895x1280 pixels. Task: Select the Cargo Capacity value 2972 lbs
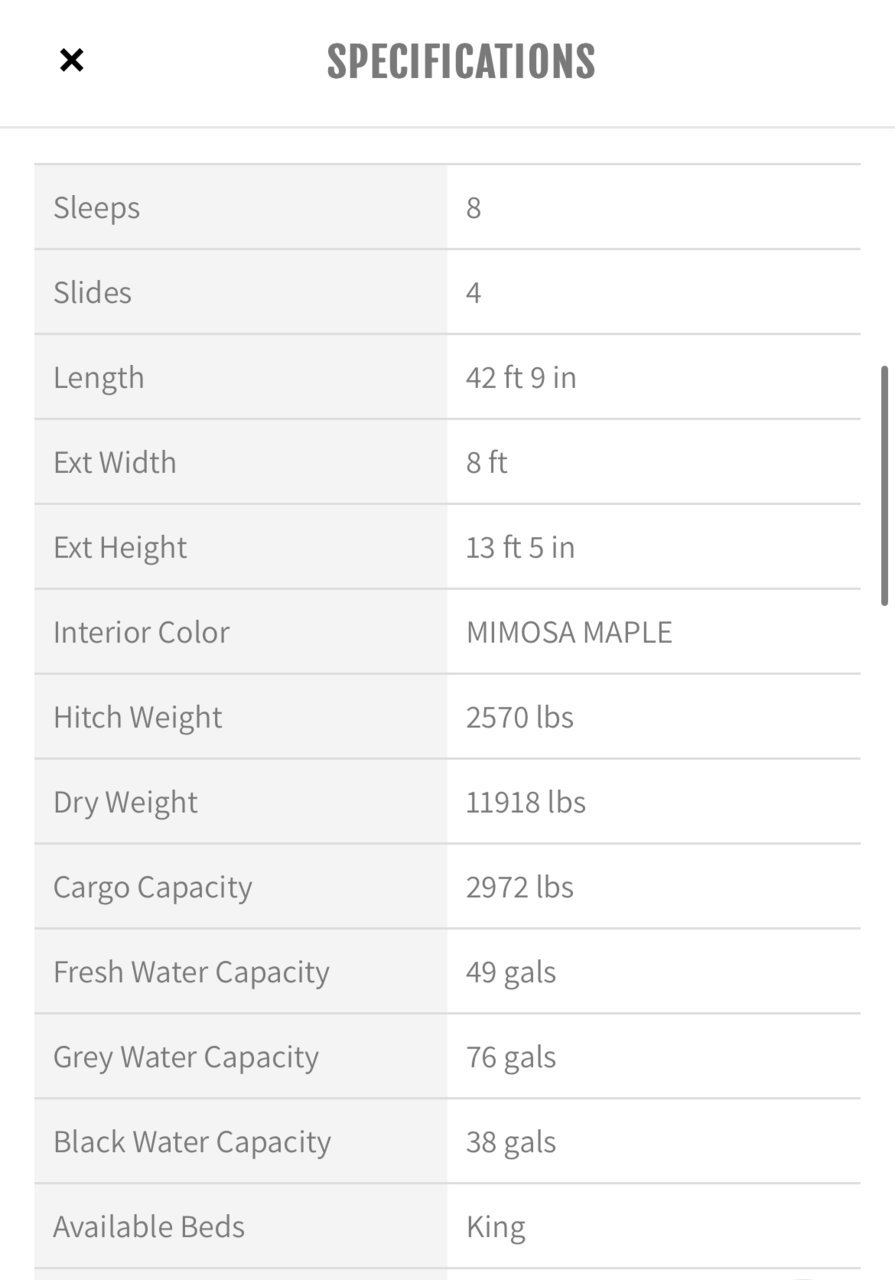pyautogui.click(x=520, y=888)
